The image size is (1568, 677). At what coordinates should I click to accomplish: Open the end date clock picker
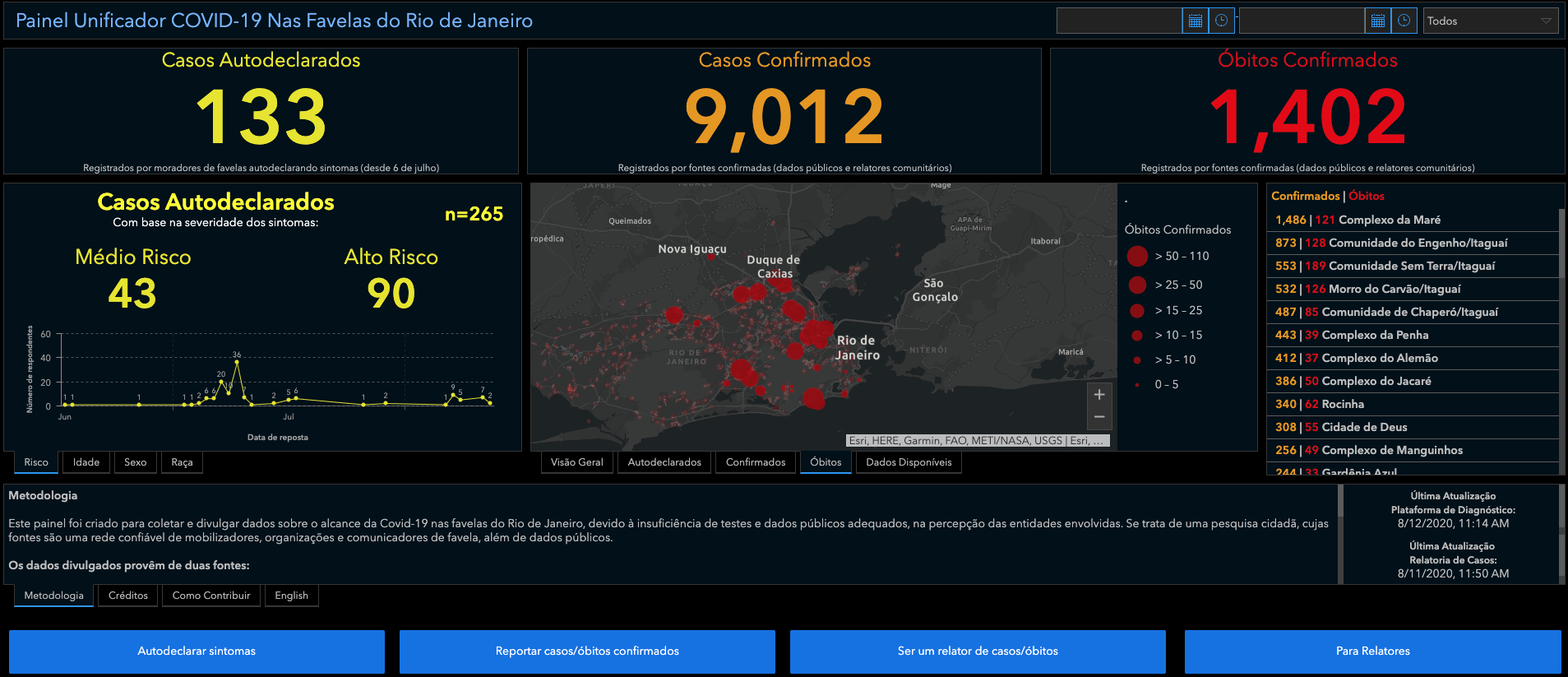(x=1404, y=21)
